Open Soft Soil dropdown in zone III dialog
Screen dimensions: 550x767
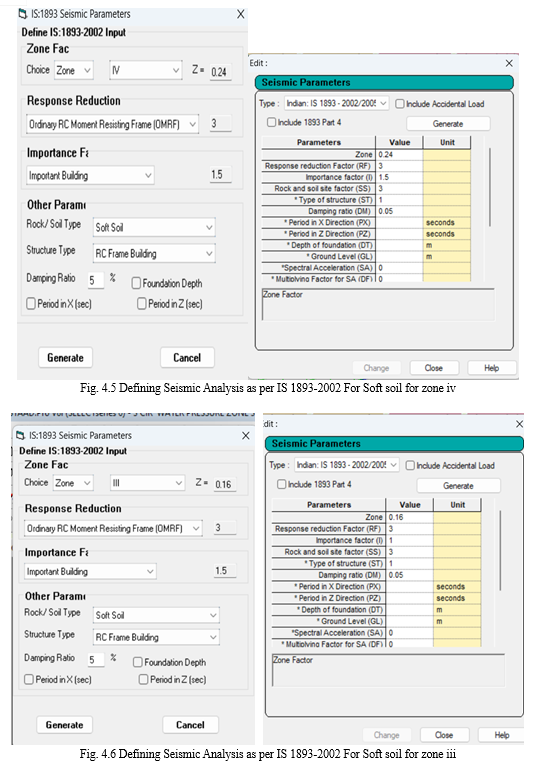tap(156, 615)
